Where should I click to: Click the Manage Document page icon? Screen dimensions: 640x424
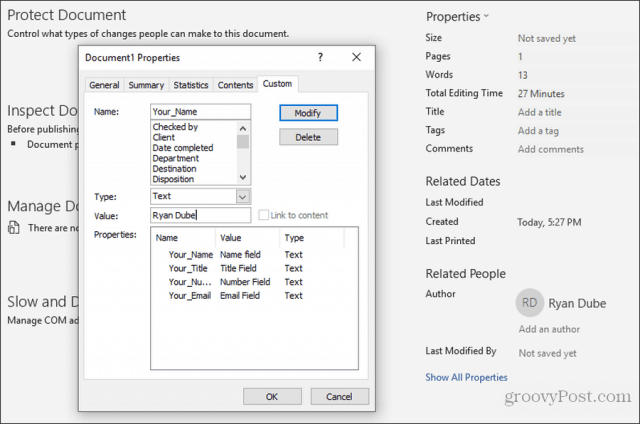coord(13,227)
